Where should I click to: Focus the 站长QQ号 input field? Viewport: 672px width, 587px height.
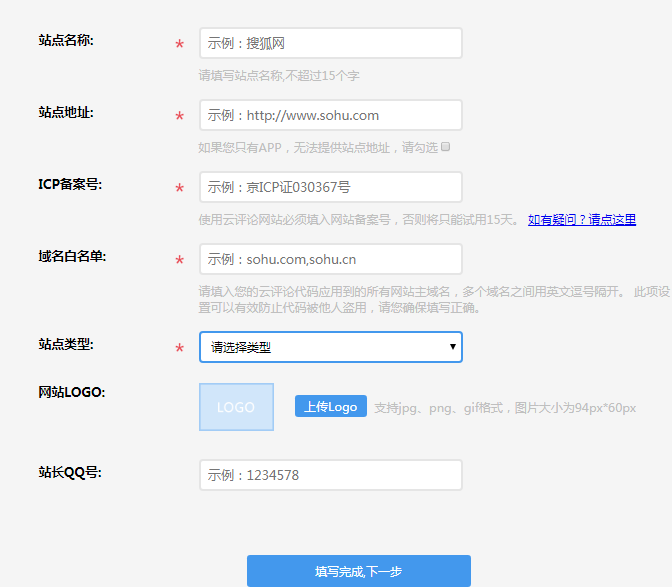[330, 475]
